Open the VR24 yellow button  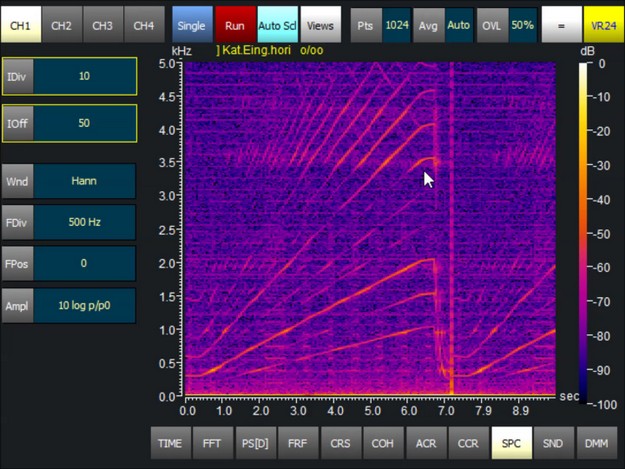pos(603,25)
